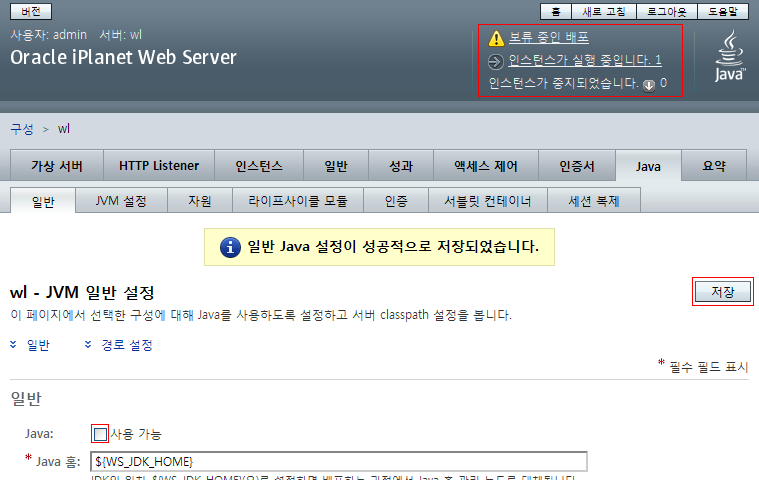Click the 로그아웃 logout button

tap(667, 11)
